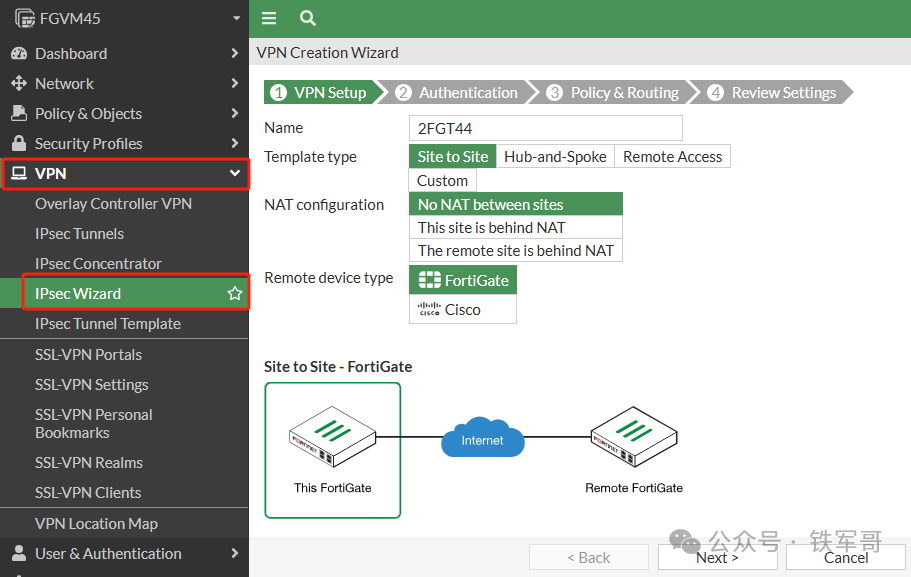Screen dimensions: 911x577
Task: Select the Hub-and-Spoke template
Action: click(x=555, y=156)
